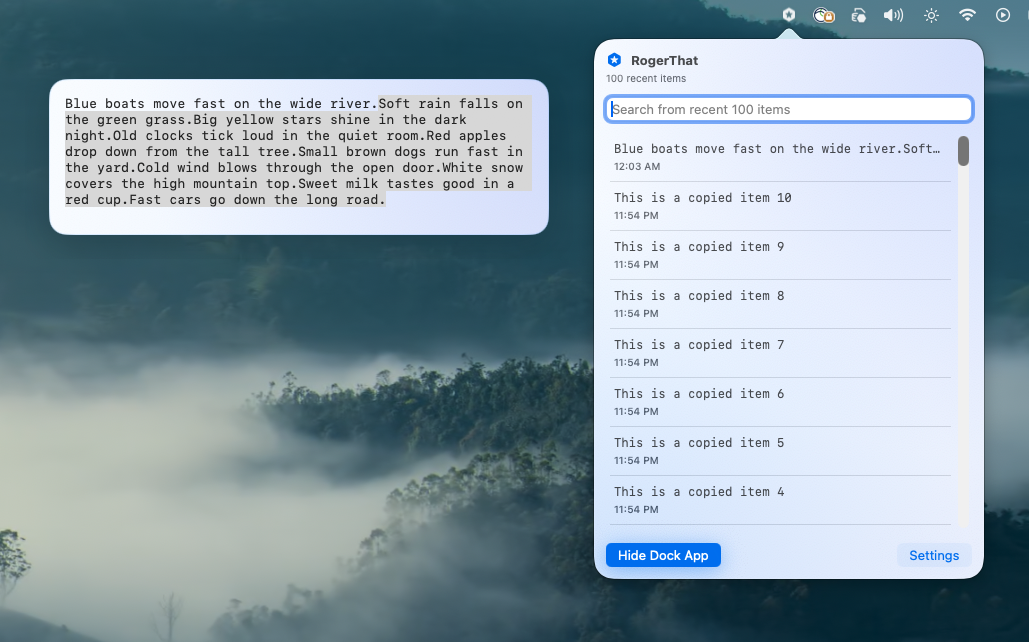Select 'This is a copied item 8'
Image resolution: width=1029 pixels, height=642 pixels.
point(780,305)
